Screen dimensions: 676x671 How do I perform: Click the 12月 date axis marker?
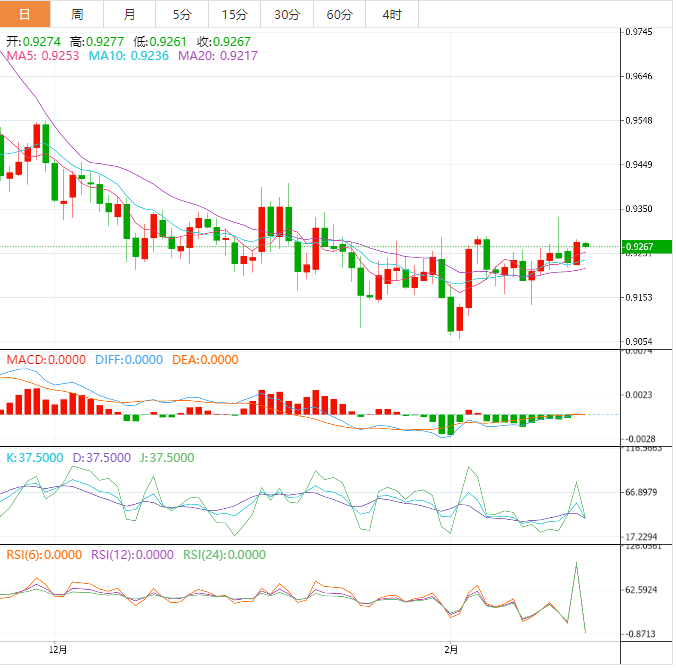point(58,650)
